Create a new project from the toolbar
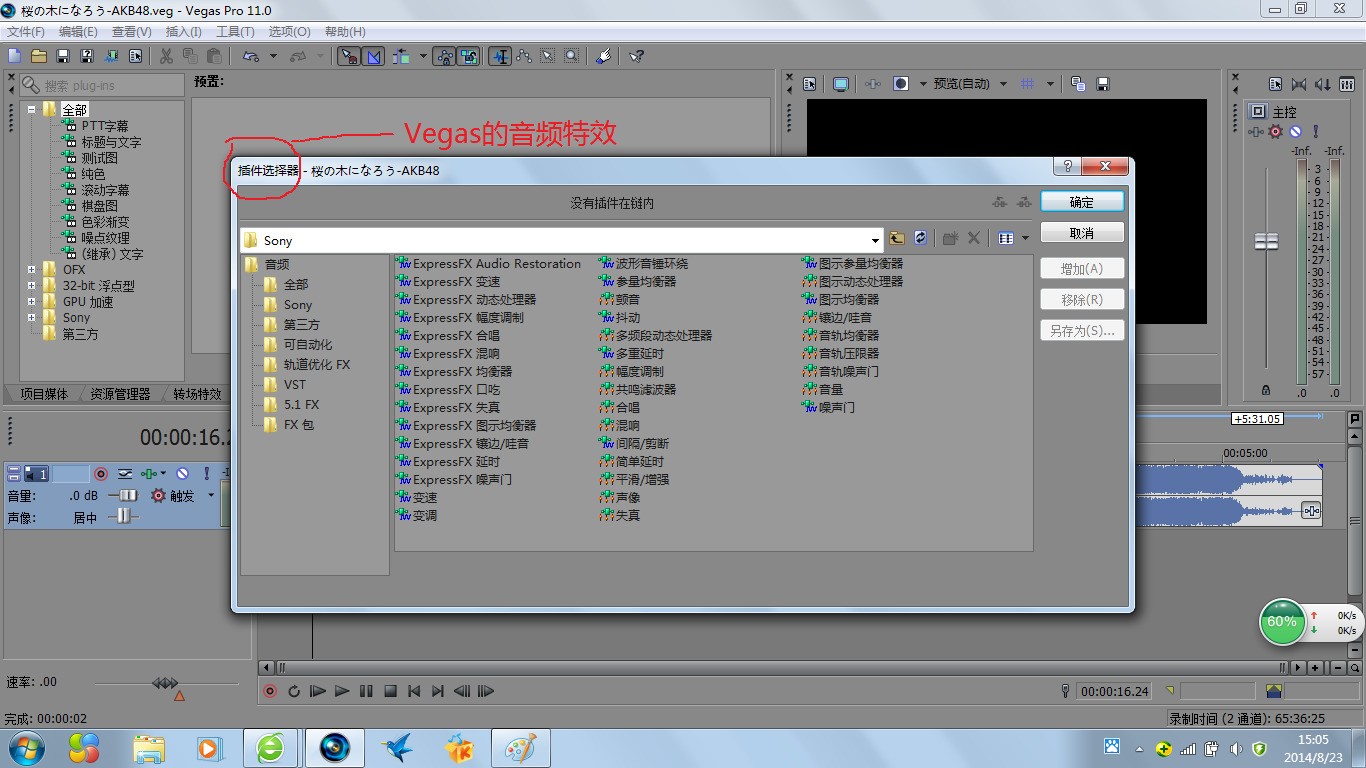 click(x=14, y=56)
